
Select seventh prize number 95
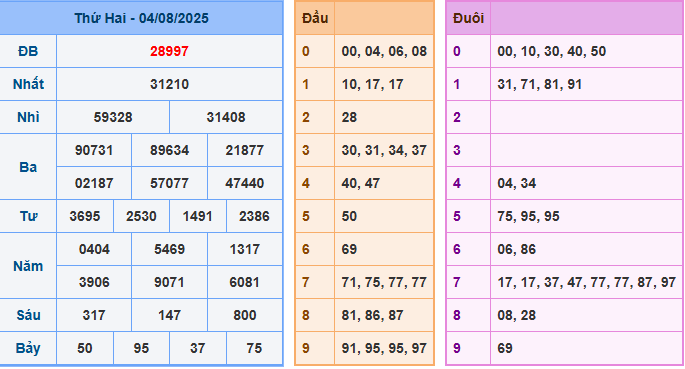click(x=141, y=348)
